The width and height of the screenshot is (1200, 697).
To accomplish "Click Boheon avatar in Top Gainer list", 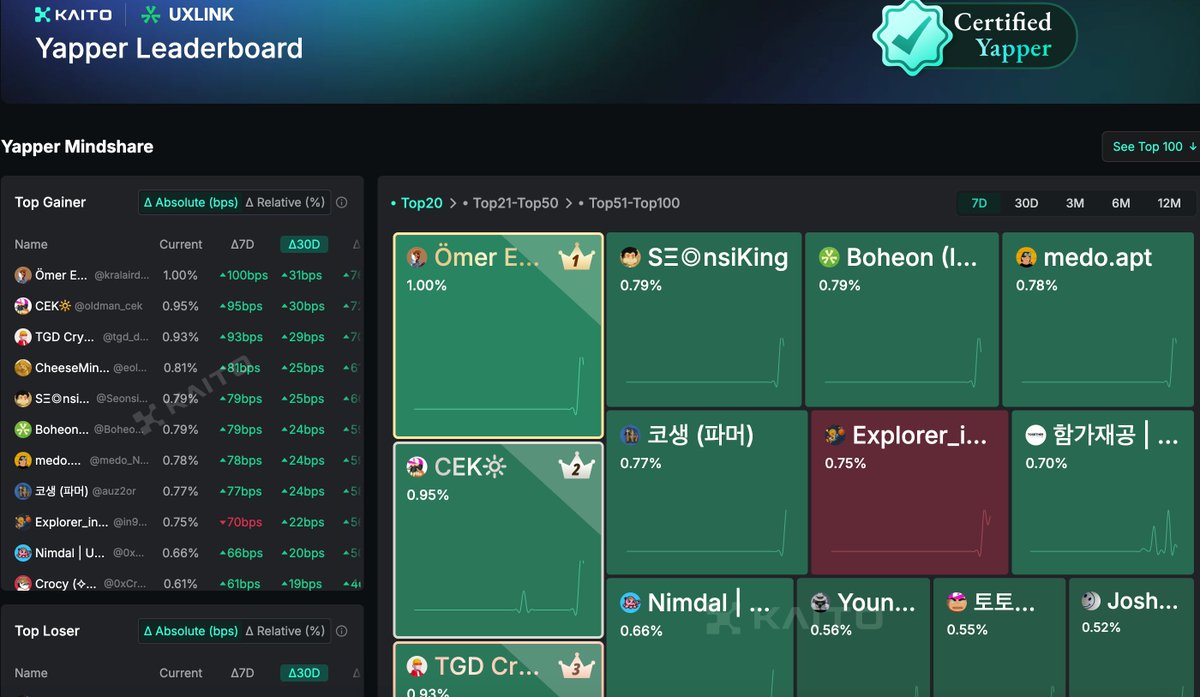I will coord(23,429).
